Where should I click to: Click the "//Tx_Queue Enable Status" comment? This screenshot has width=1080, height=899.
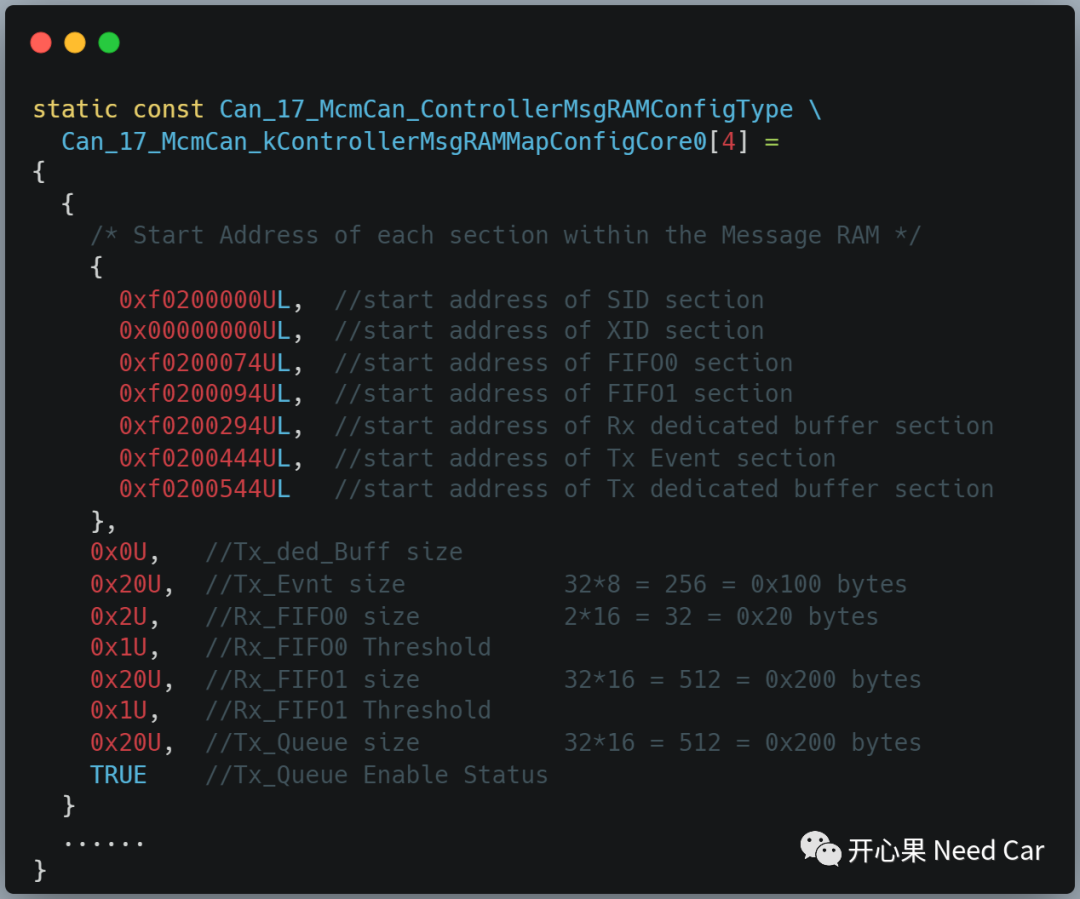[x=376, y=775]
